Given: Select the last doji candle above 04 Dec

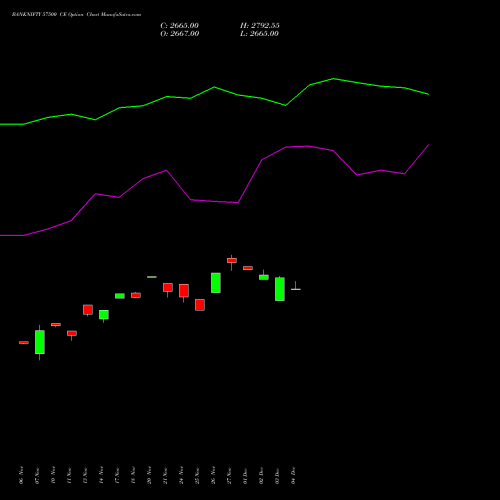Looking at the screenshot, I should 296,289.
